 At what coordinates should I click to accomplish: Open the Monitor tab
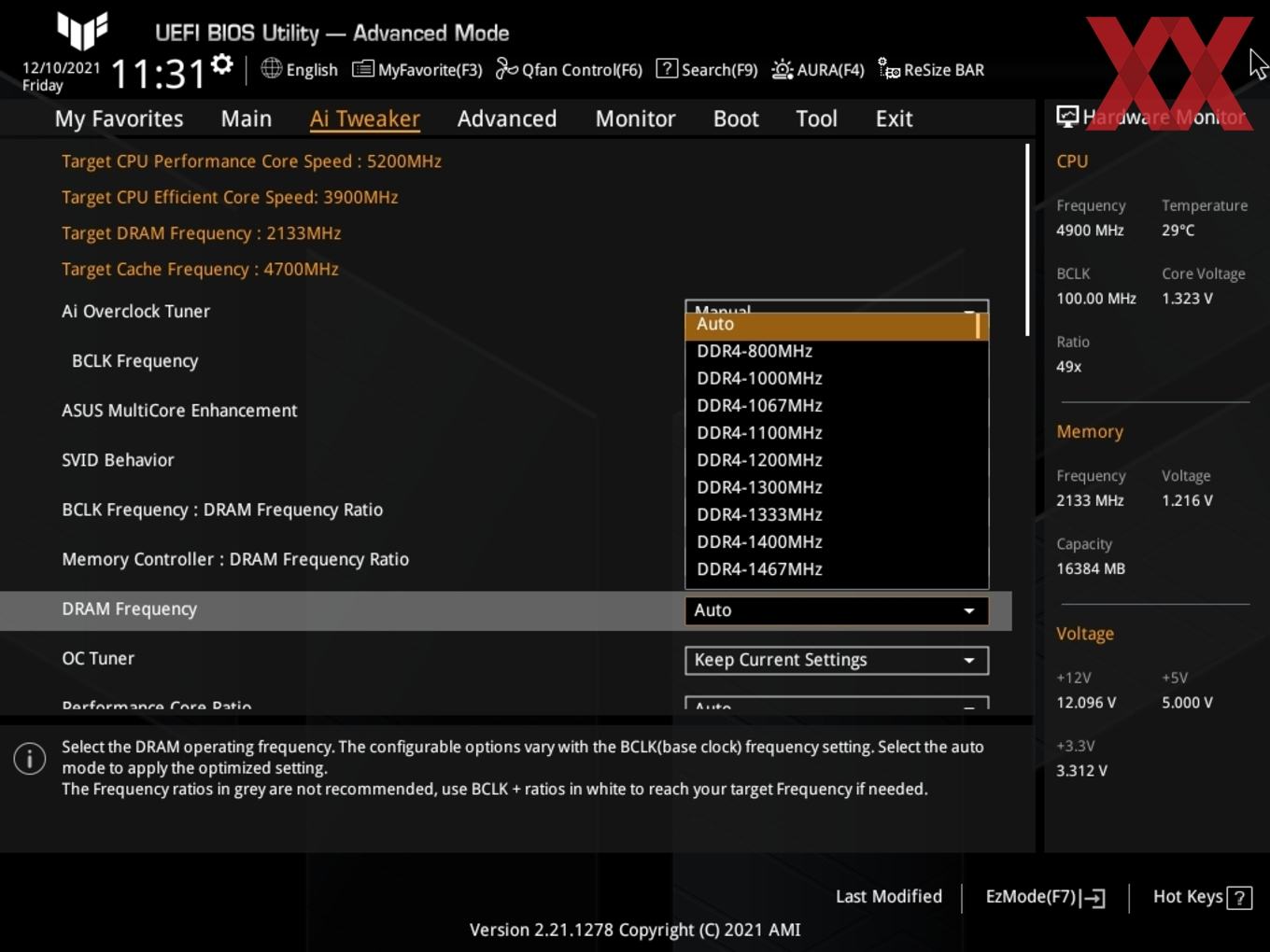coord(636,119)
